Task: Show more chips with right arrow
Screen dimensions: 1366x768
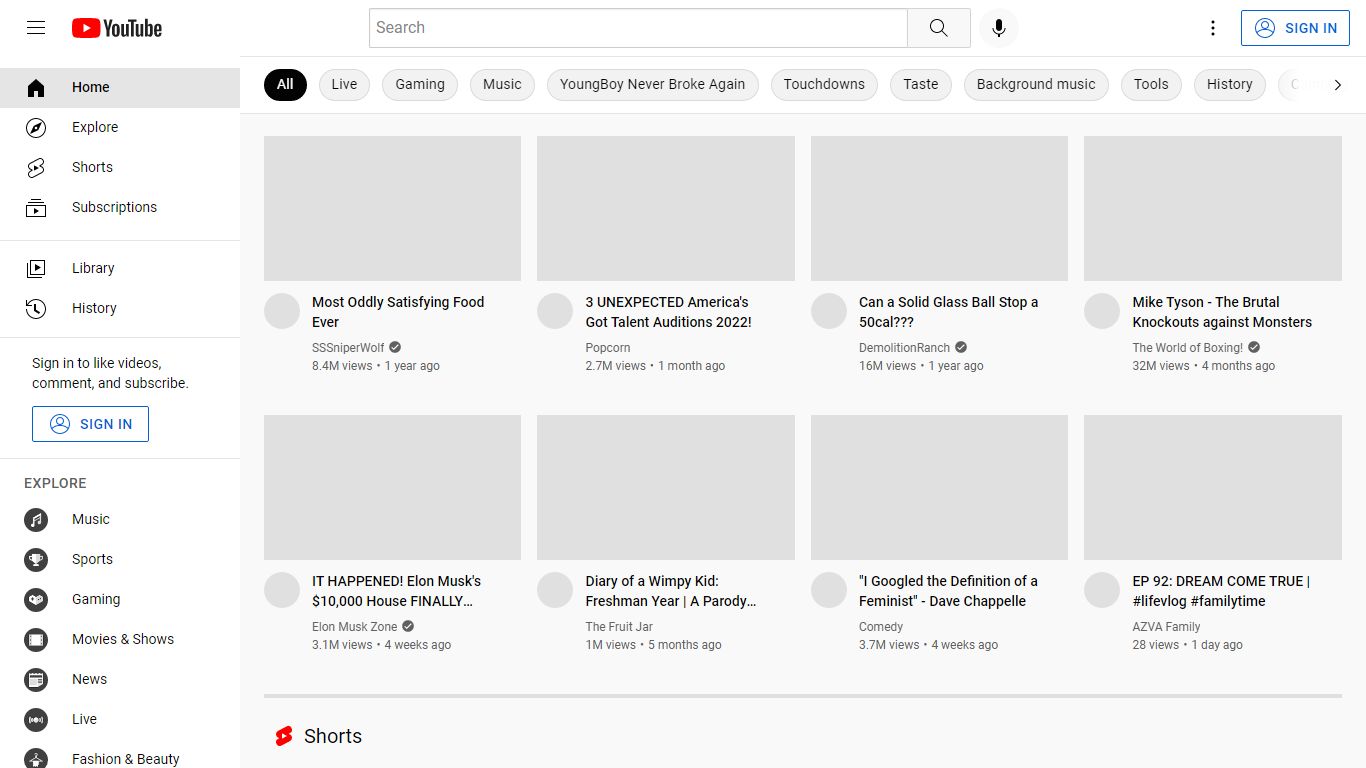Action: pyautogui.click(x=1337, y=85)
